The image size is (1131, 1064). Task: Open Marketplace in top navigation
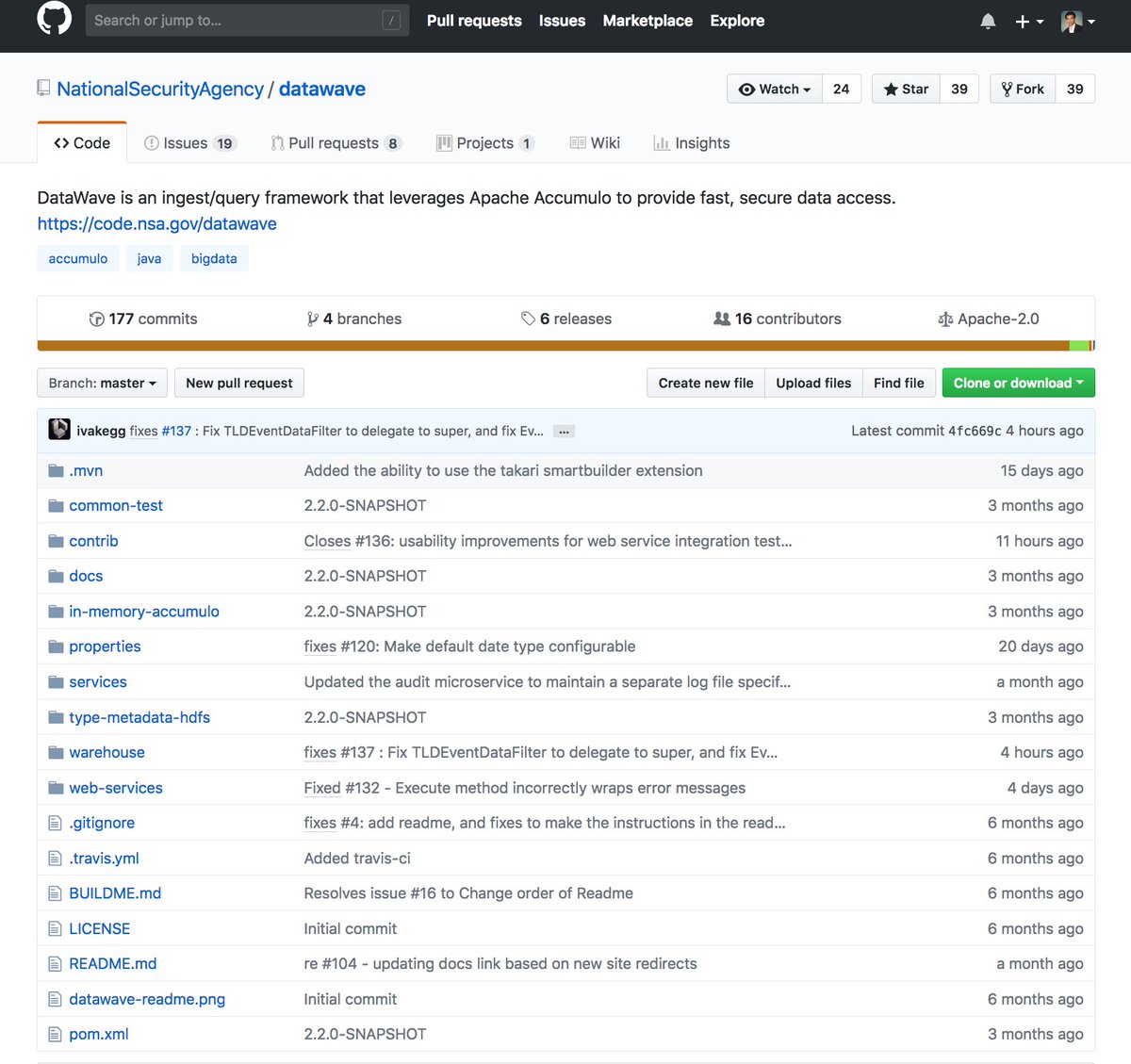(x=647, y=21)
